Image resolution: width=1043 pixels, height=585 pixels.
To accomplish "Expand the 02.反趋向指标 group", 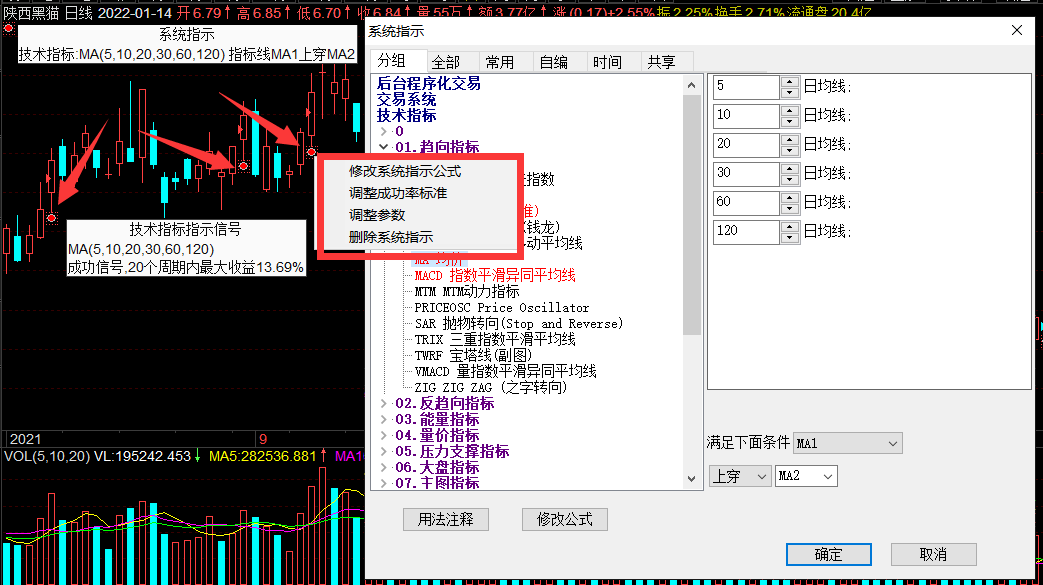I will tap(384, 403).
